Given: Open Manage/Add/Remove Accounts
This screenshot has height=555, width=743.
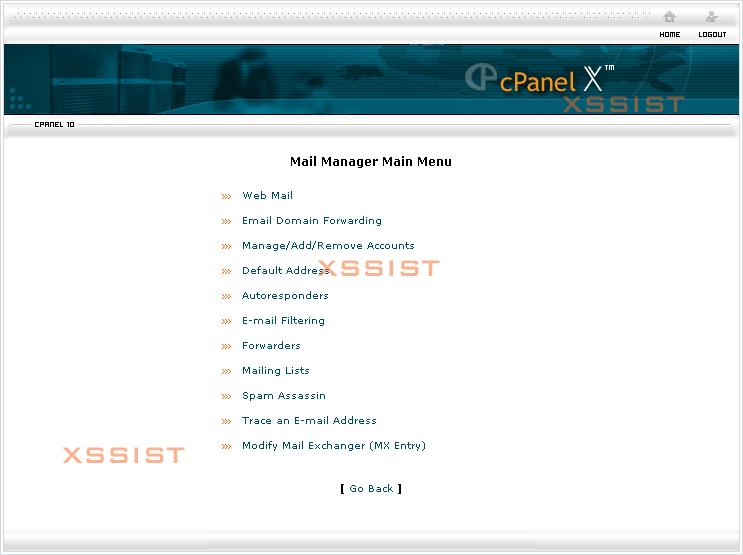Looking at the screenshot, I should [x=328, y=246].
